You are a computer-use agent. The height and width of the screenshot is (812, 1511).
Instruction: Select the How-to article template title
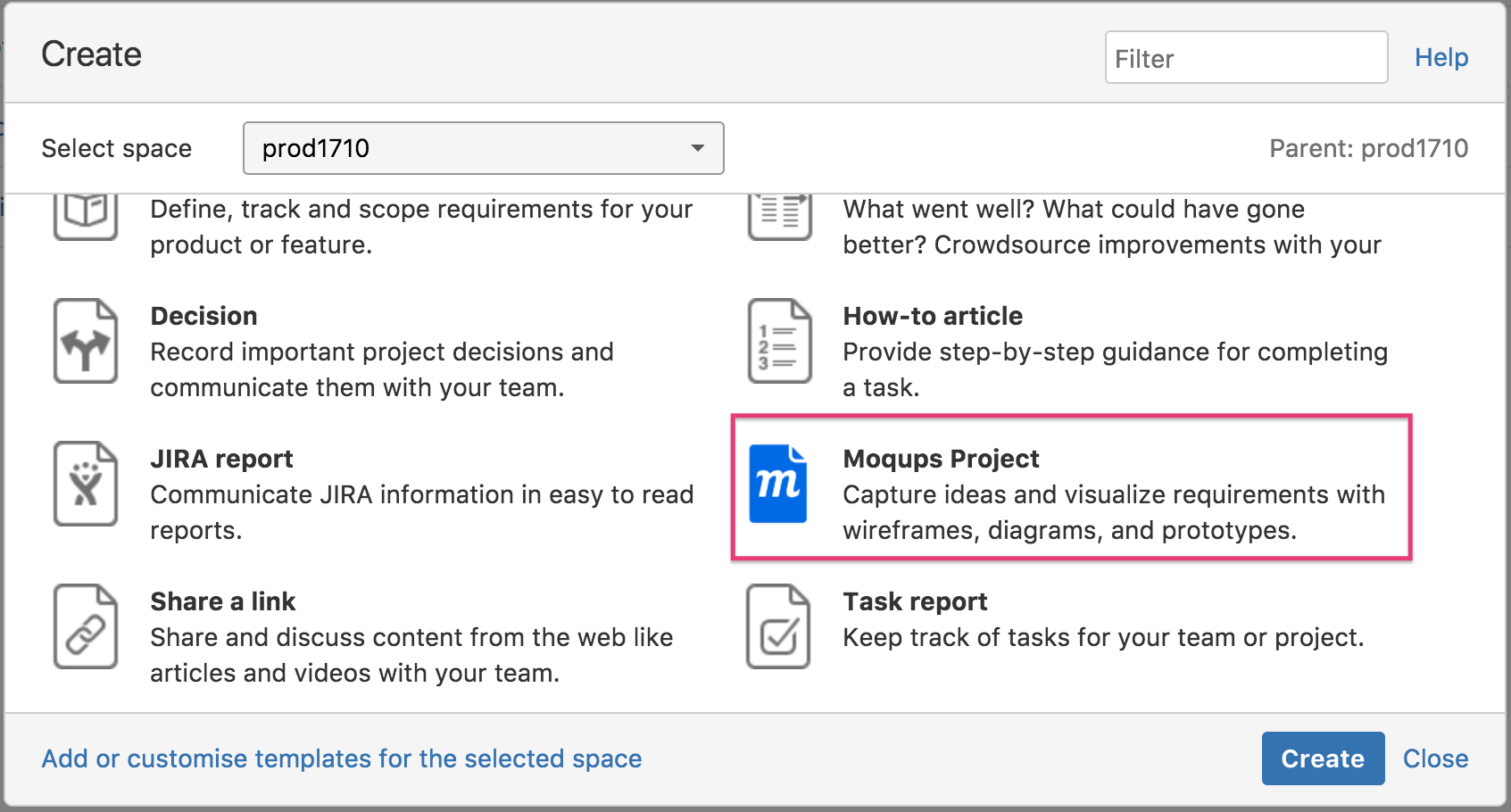click(933, 316)
